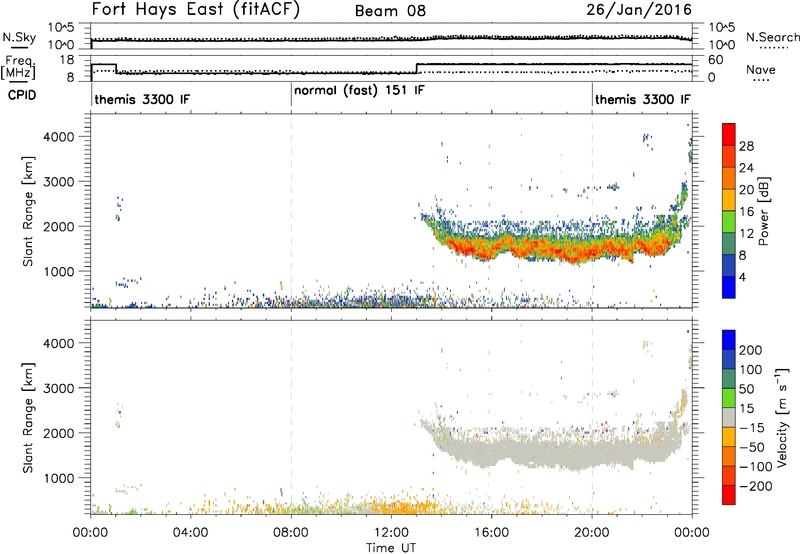Screen dimensions: 800x554
Task: Click the 'Power [dB]' colorbar label
Action: (763, 211)
